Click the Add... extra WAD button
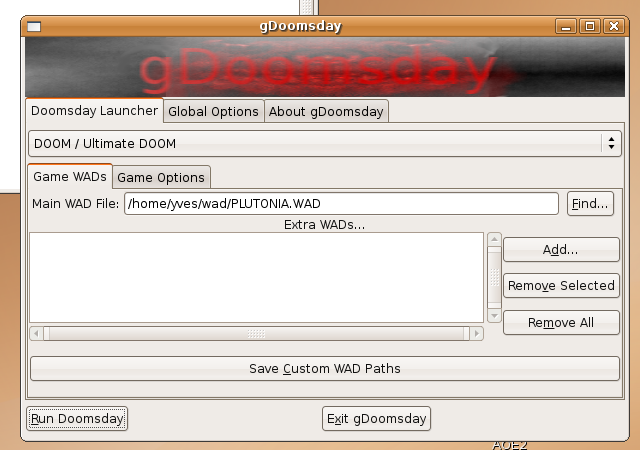This screenshot has height=450, width=640. tap(561, 250)
